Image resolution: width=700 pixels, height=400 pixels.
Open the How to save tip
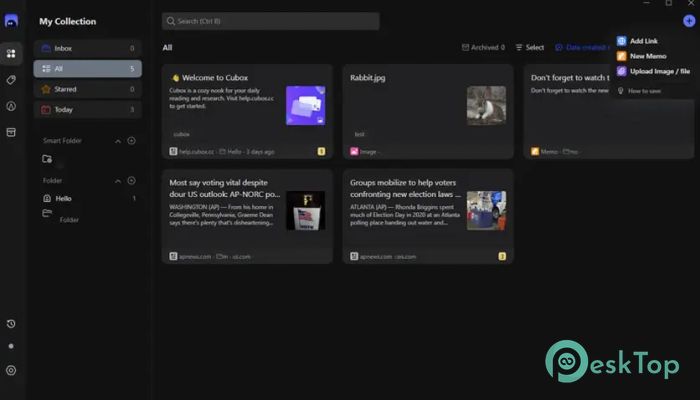pos(639,91)
